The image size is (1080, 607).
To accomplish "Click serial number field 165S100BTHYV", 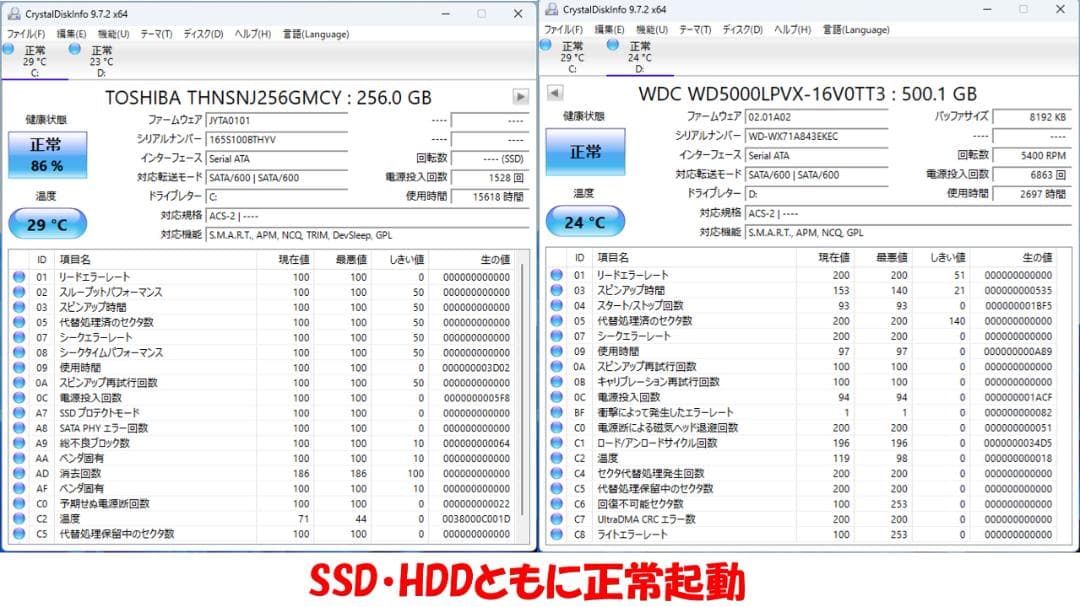I will pyautogui.click(x=276, y=139).
